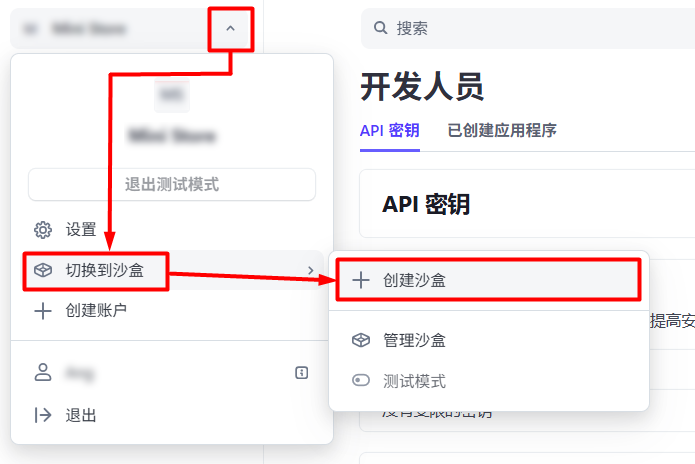Viewport: 695px width, 464px height.
Task: Click the account avatar in the popup
Action: [x=172, y=95]
